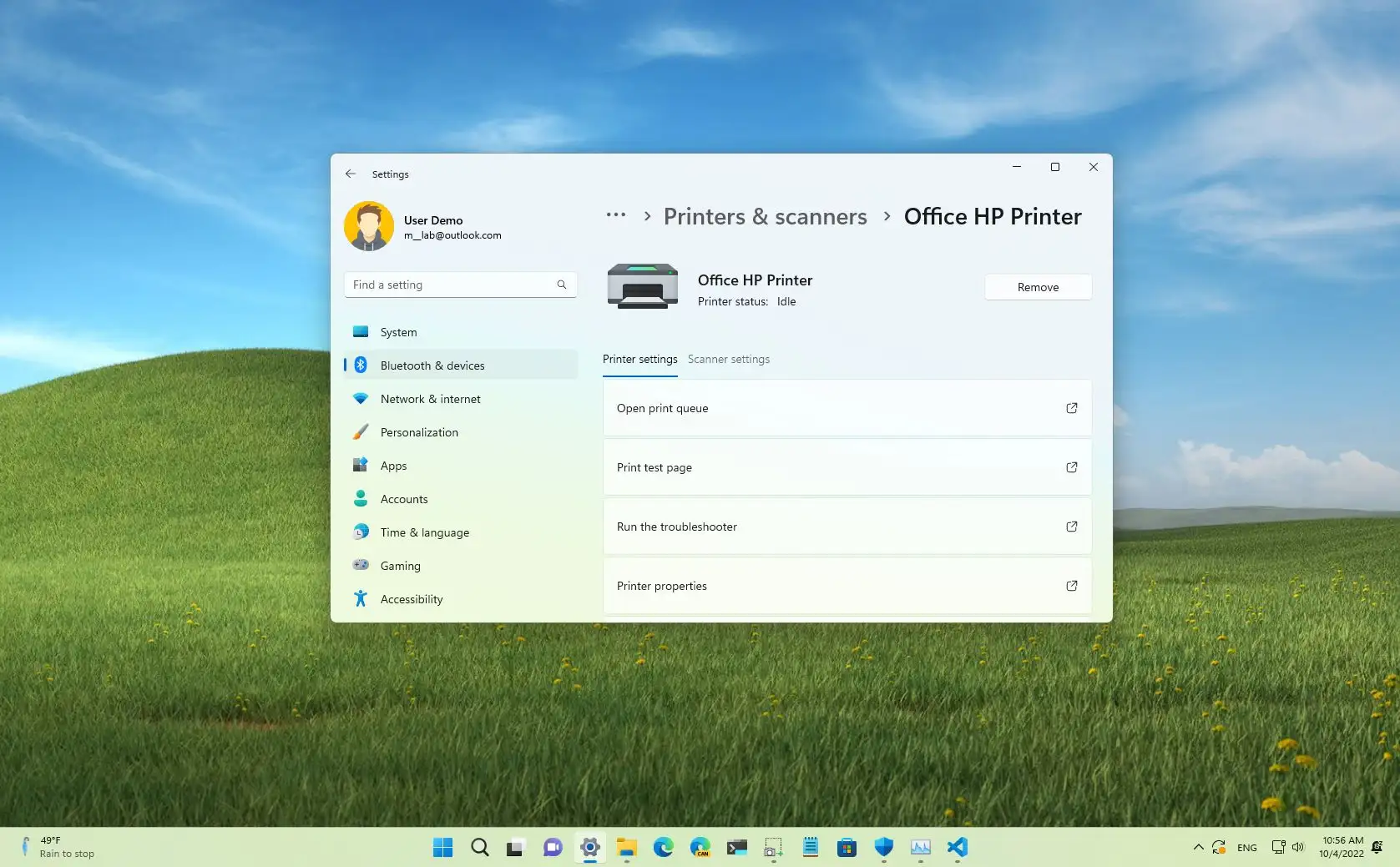Select the Personalization paintbrush icon
Viewport: 1400px width, 867px height.
pyautogui.click(x=360, y=431)
